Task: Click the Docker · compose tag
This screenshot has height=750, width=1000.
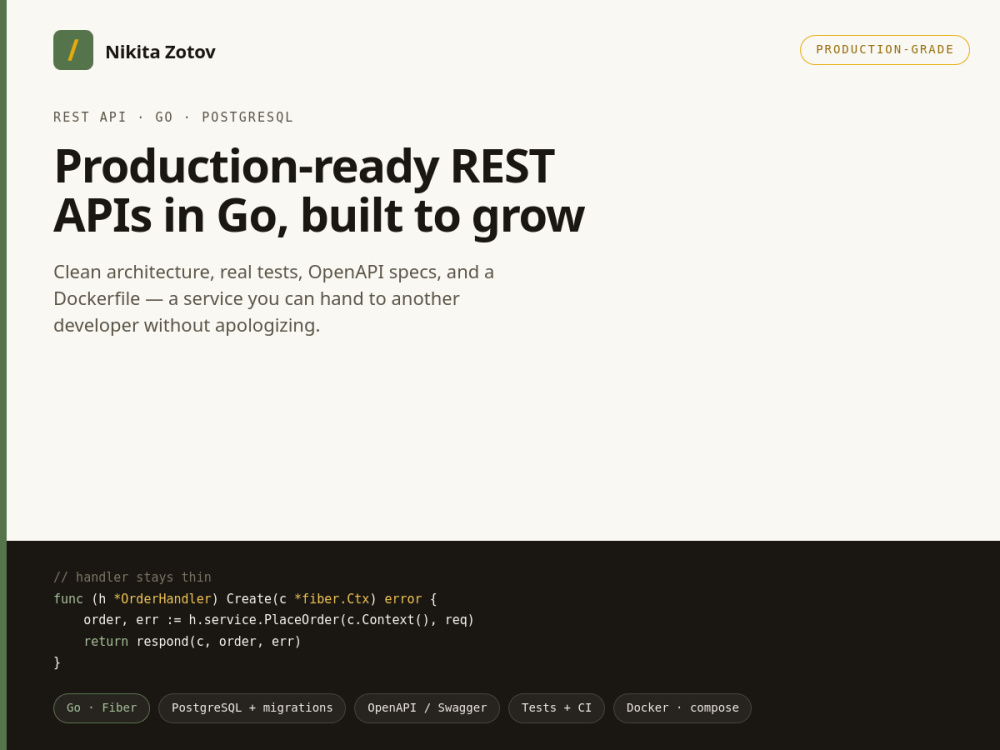Action: [682, 708]
